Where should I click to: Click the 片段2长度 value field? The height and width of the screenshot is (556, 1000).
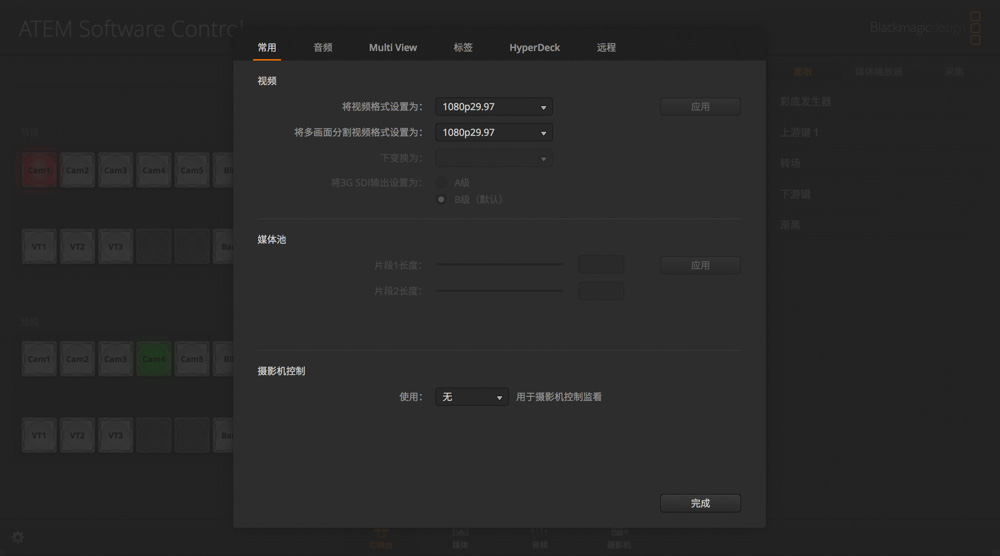tap(601, 291)
